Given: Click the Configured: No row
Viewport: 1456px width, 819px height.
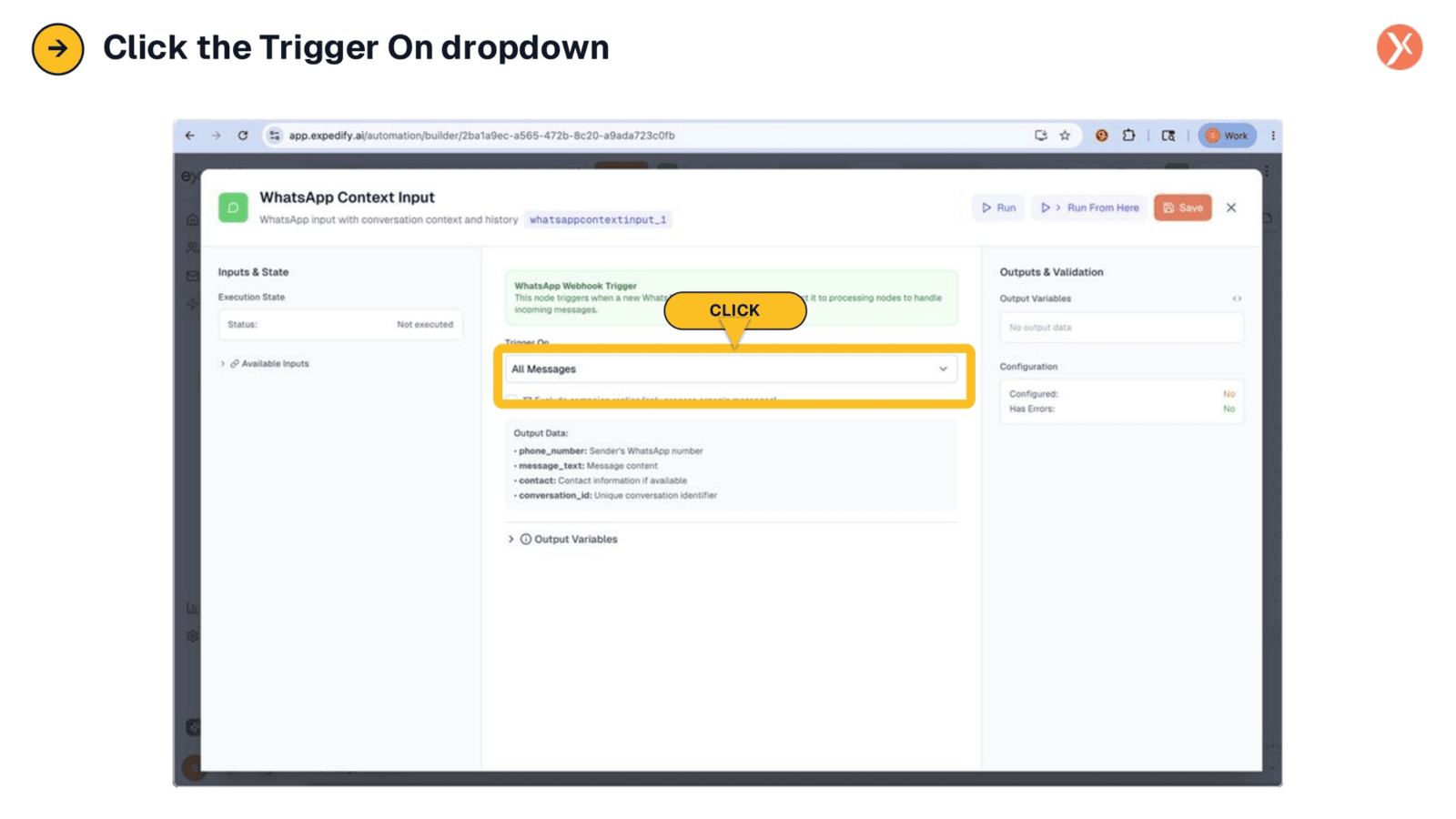Looking at the screenshot, I should [x=1121, y=394].
